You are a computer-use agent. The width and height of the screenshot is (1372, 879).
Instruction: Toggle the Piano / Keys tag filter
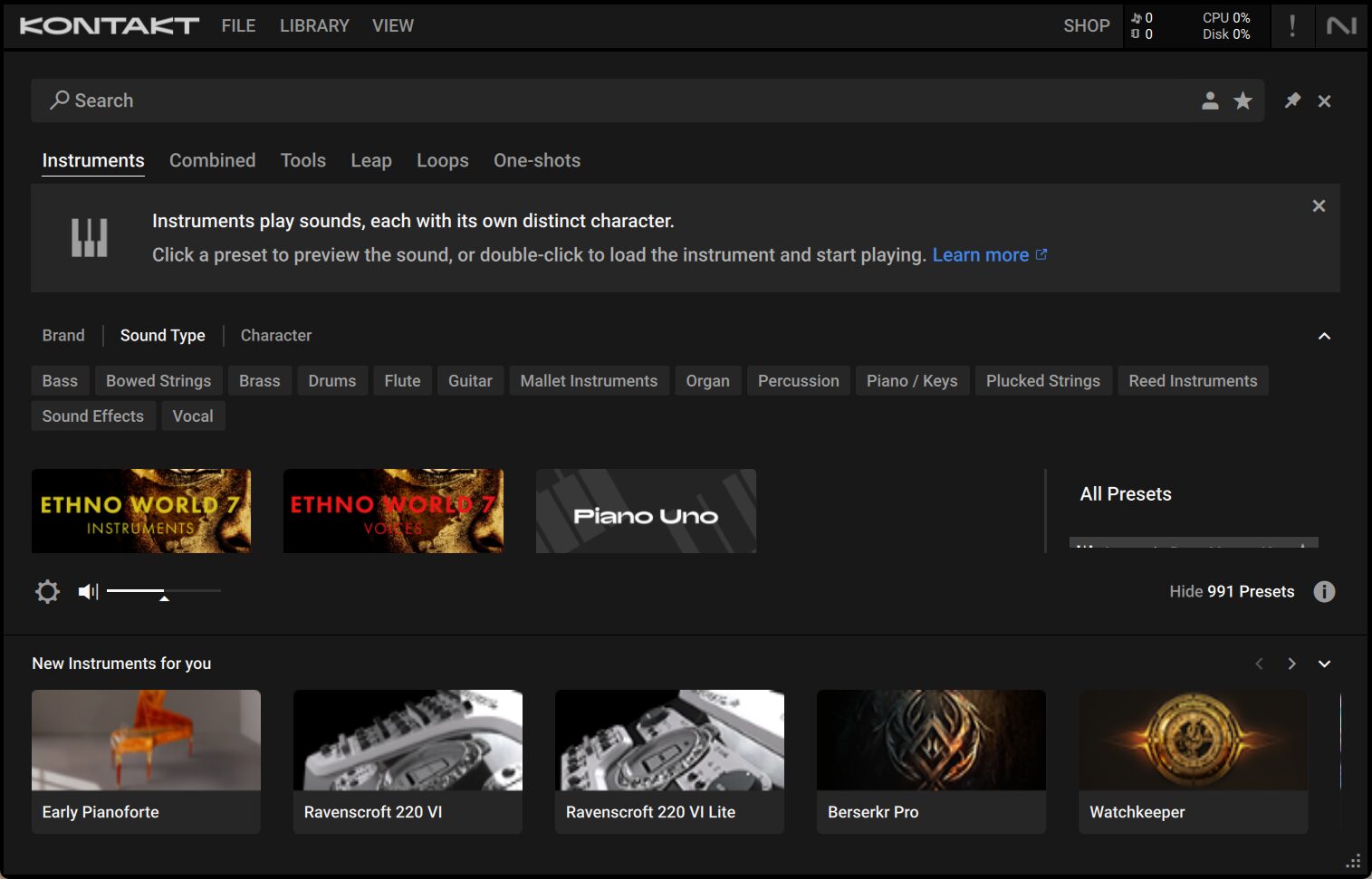click(x=912, y=381)
